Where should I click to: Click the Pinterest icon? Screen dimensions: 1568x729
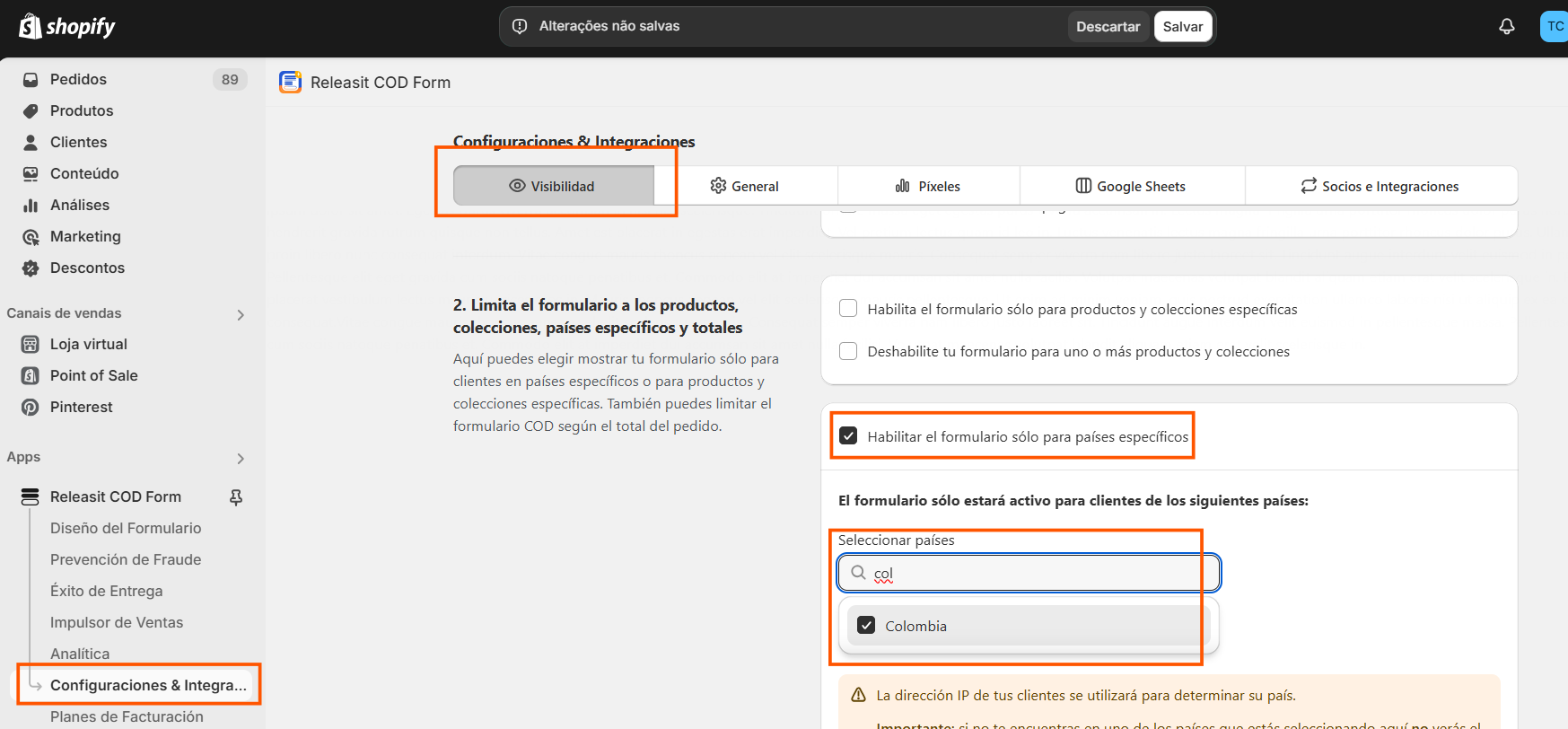(x=31, y=407)
